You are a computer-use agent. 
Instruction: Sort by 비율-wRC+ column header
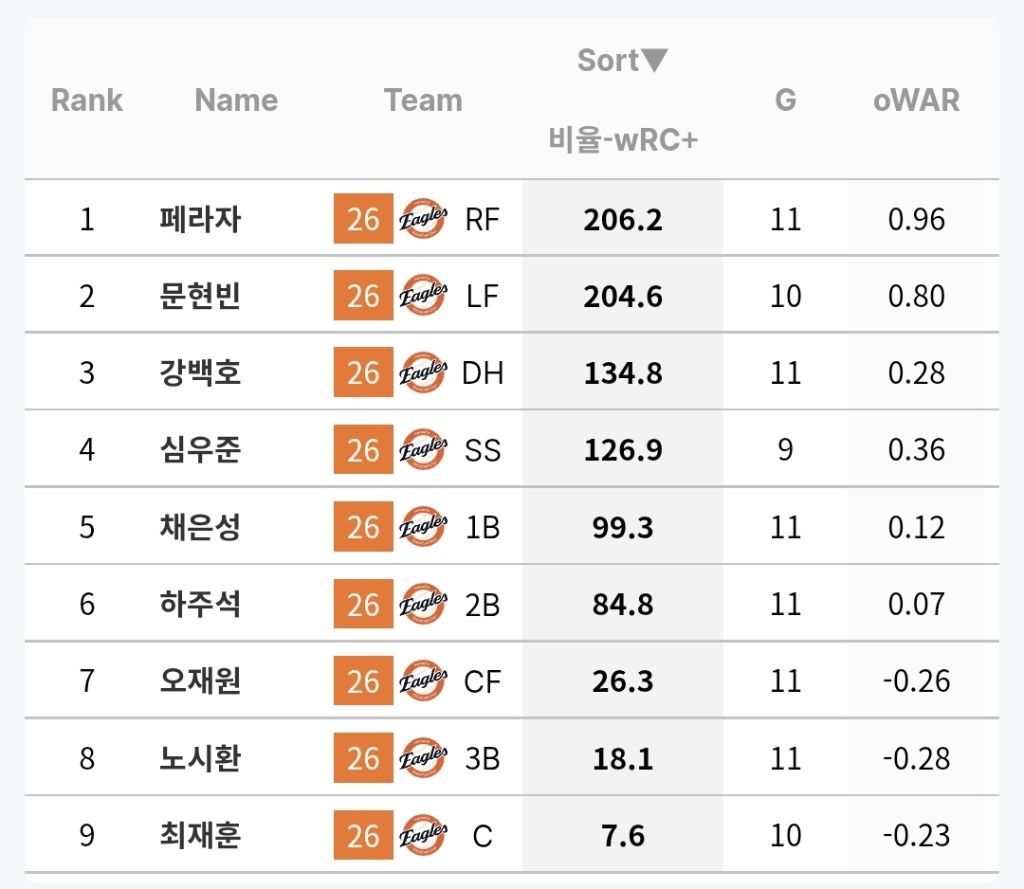pyautogui.click(x=622, y=139)
